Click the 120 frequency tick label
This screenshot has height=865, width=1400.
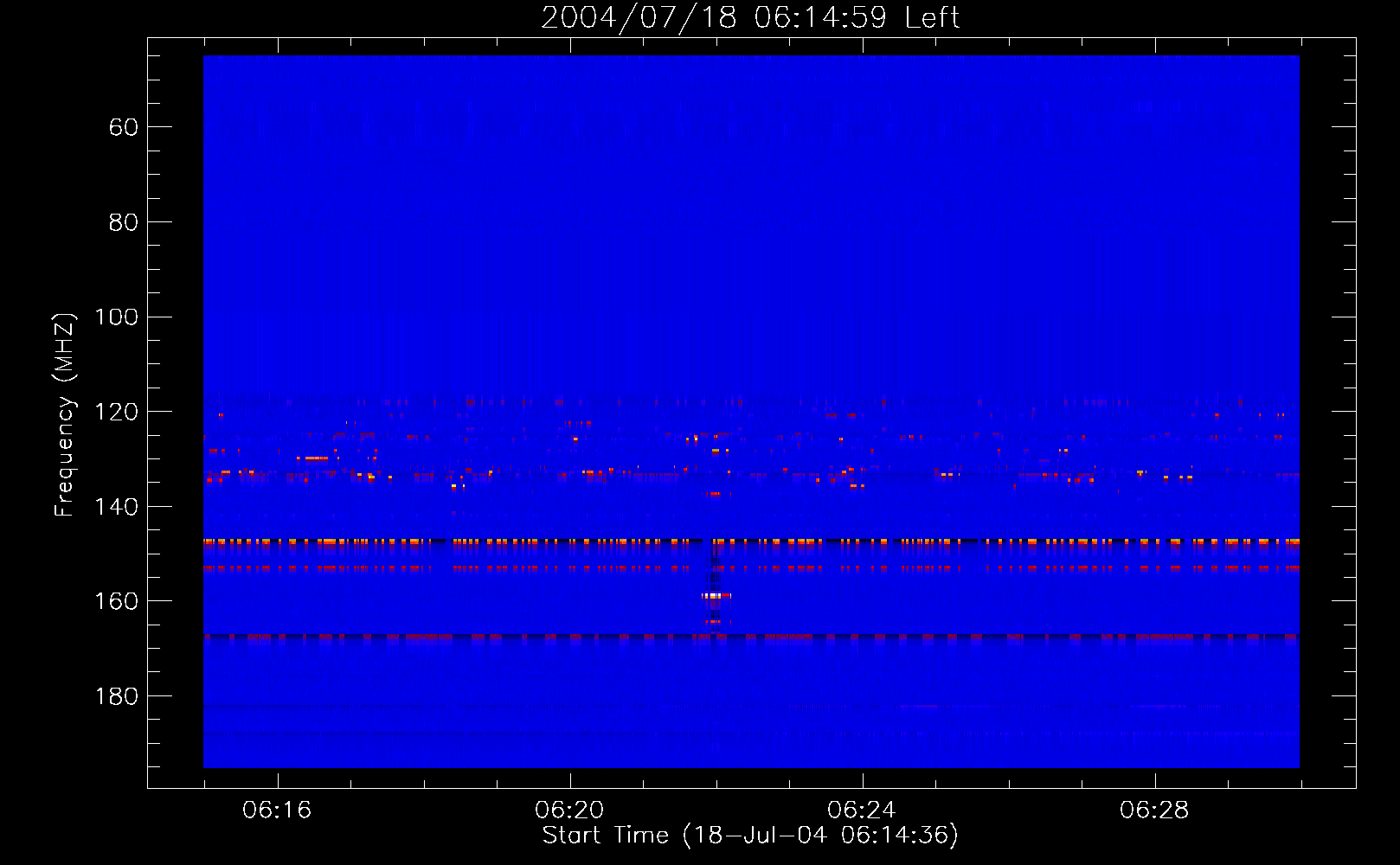[116, 412]
